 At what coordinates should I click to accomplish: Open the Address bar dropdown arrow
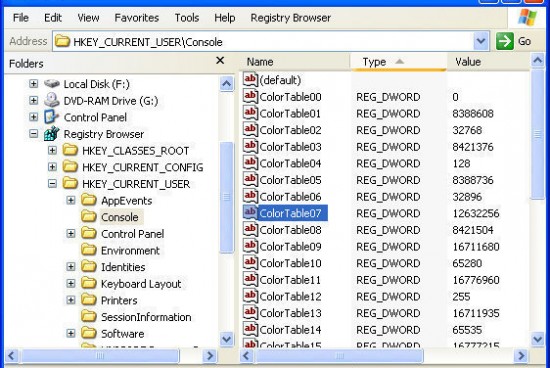pyautogui.click(x=481, y=41)
